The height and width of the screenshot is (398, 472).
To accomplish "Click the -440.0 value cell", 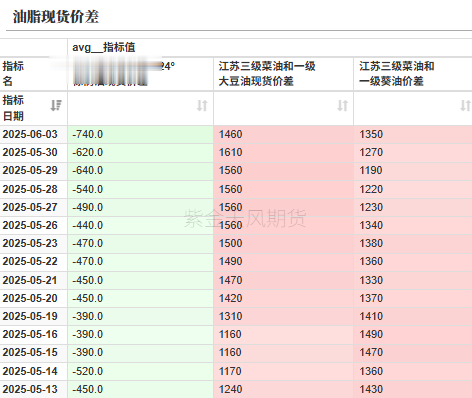I will tap(140, 225).
